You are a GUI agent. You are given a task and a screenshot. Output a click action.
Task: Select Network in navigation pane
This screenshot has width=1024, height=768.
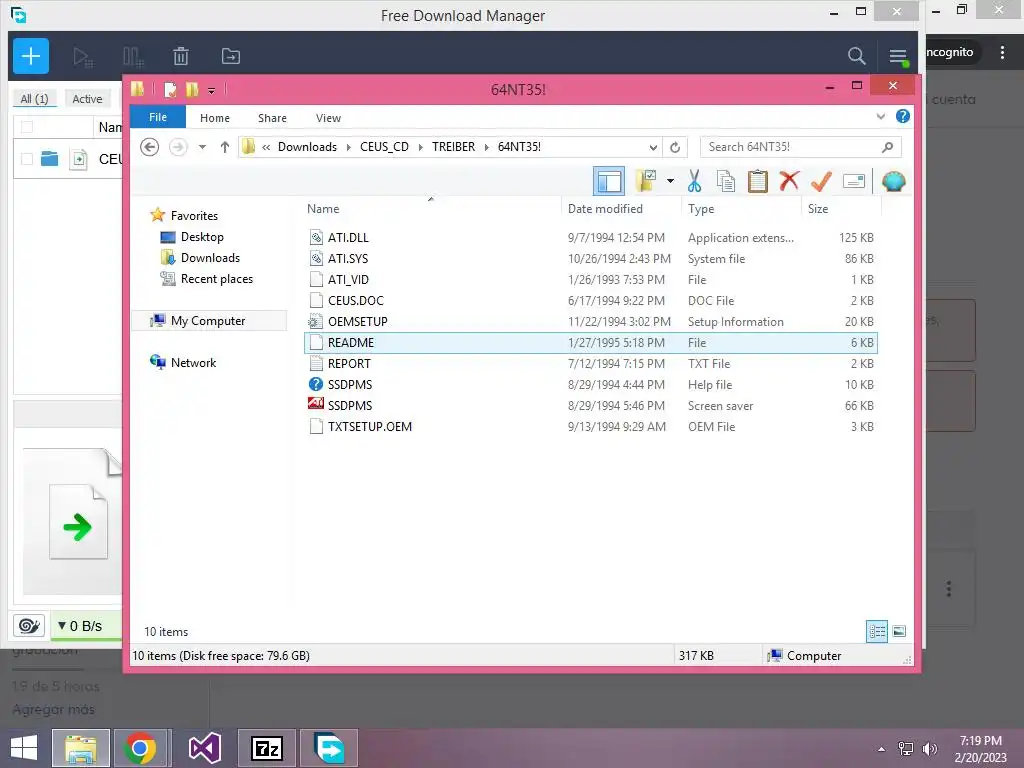pos(184,362)
